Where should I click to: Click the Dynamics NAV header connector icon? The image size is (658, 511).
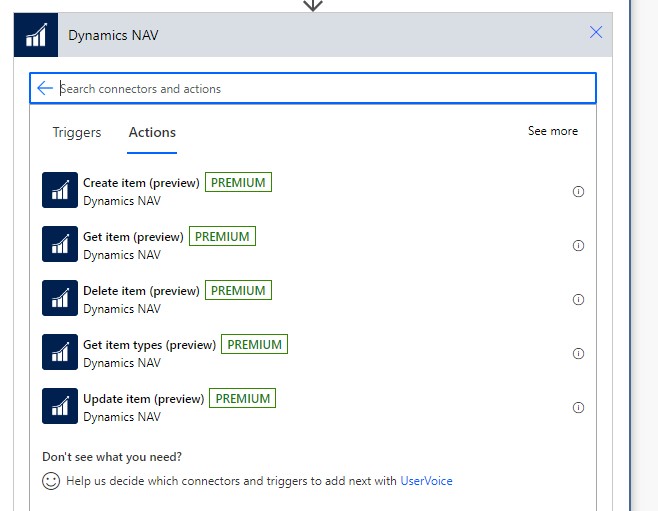(36, 35)
